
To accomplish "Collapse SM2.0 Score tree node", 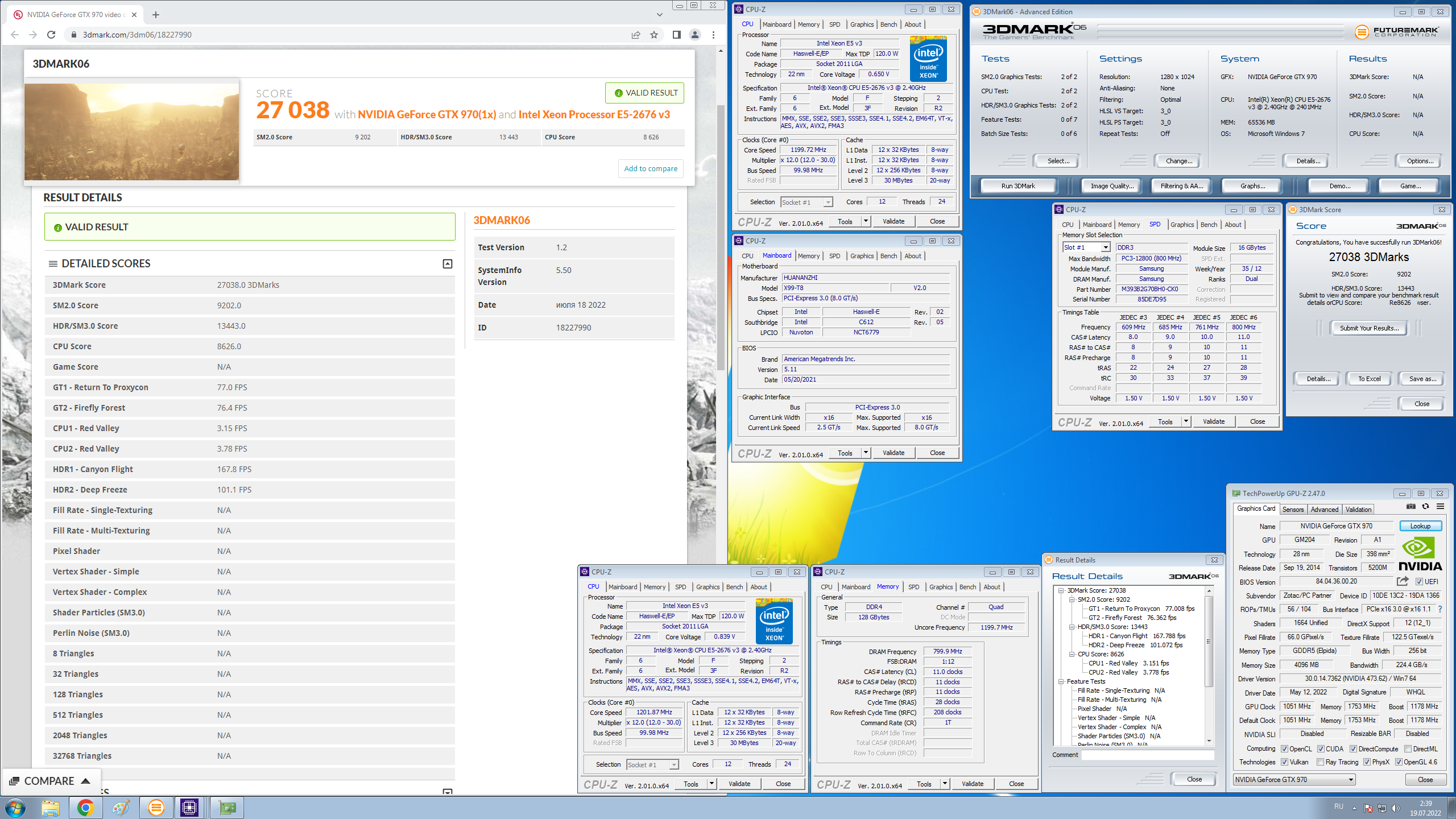I will point(1072,599).
